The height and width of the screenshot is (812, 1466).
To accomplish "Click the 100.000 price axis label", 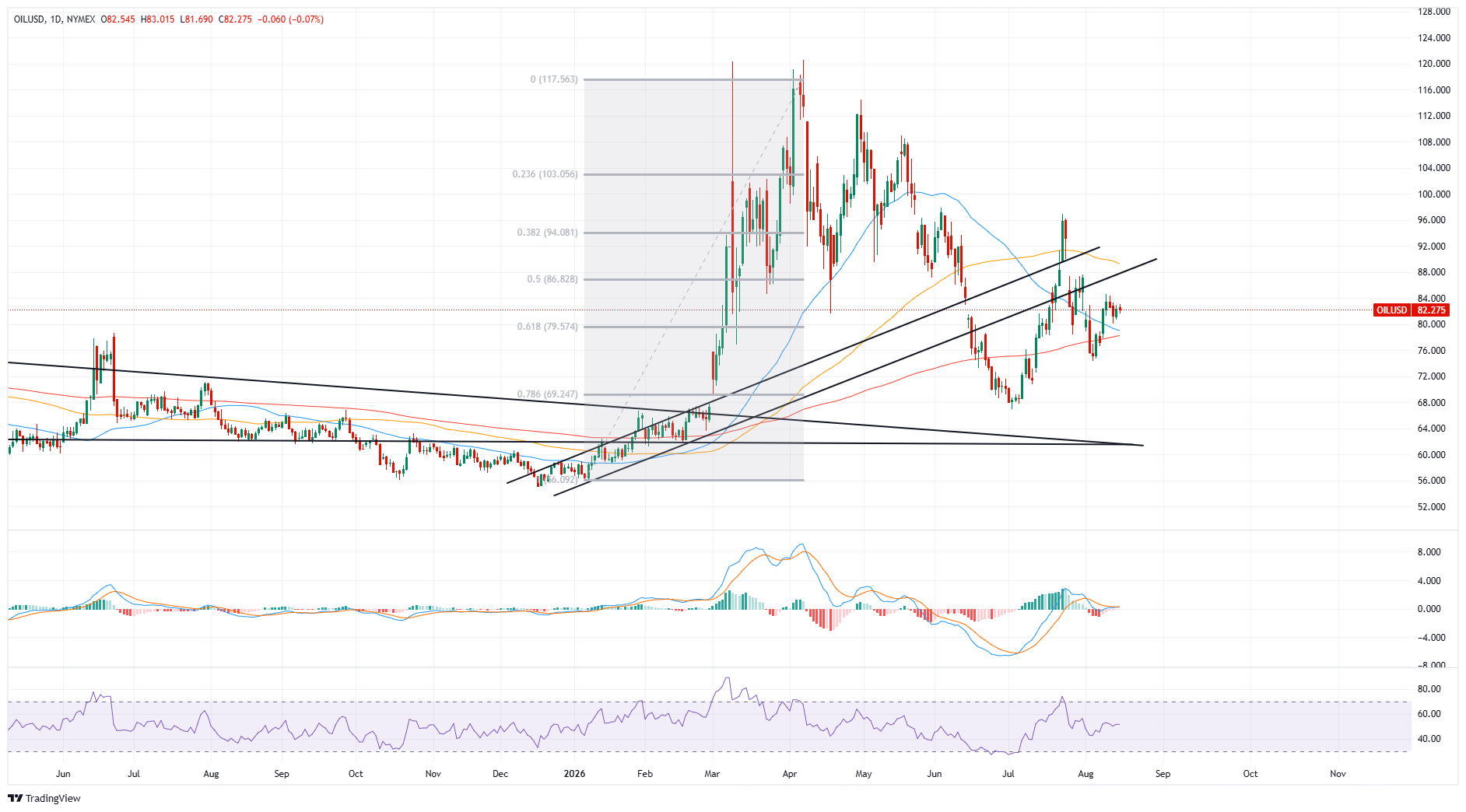I will tap(1434, 194).
